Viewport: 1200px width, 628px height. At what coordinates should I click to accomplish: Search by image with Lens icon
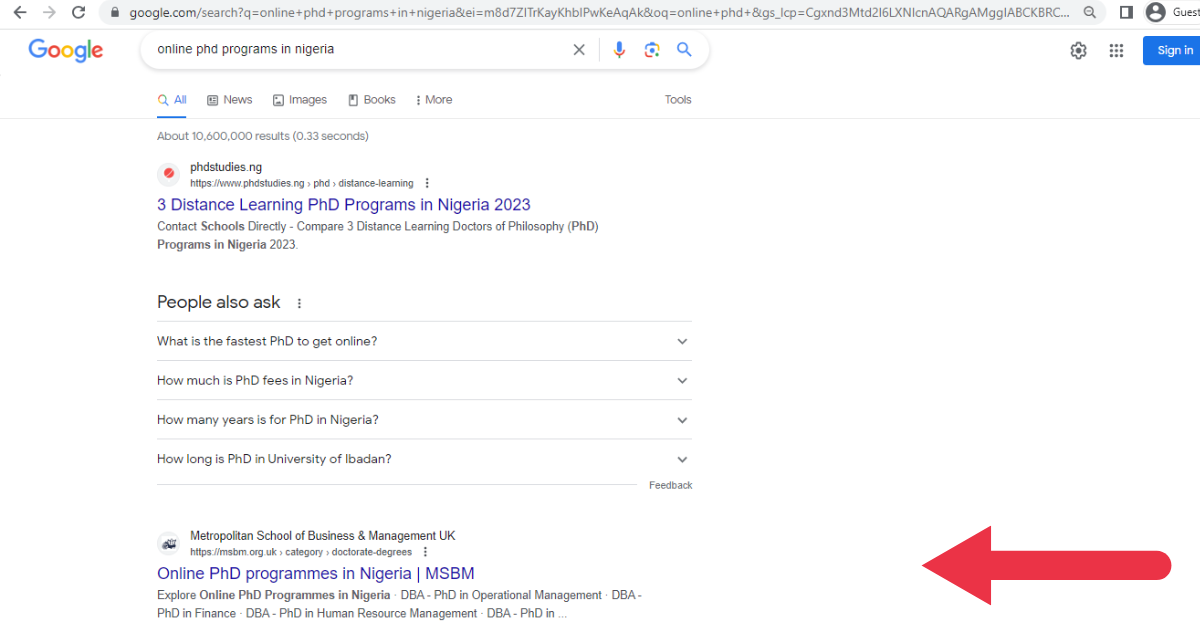coord(652,50)
